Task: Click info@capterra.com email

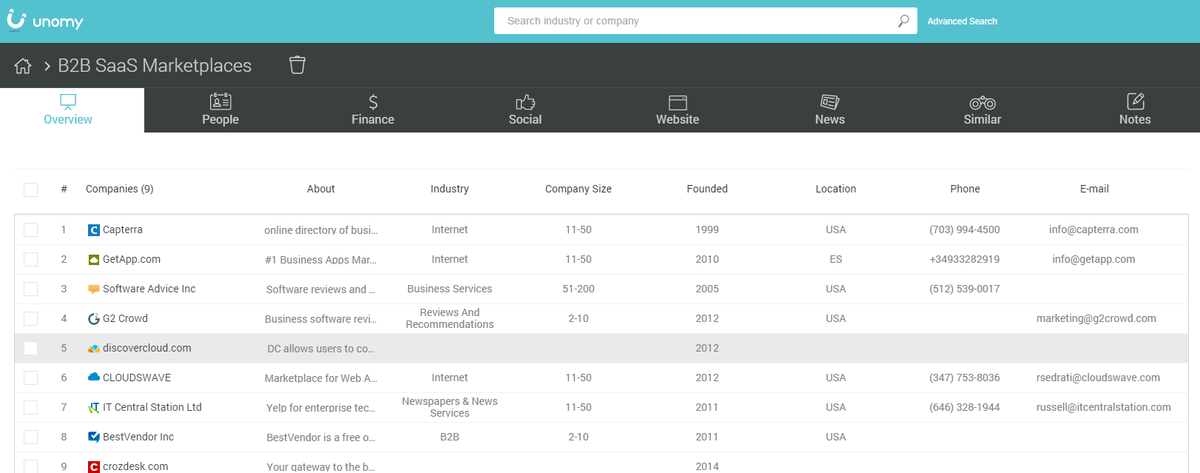Action: [1094, 230]
